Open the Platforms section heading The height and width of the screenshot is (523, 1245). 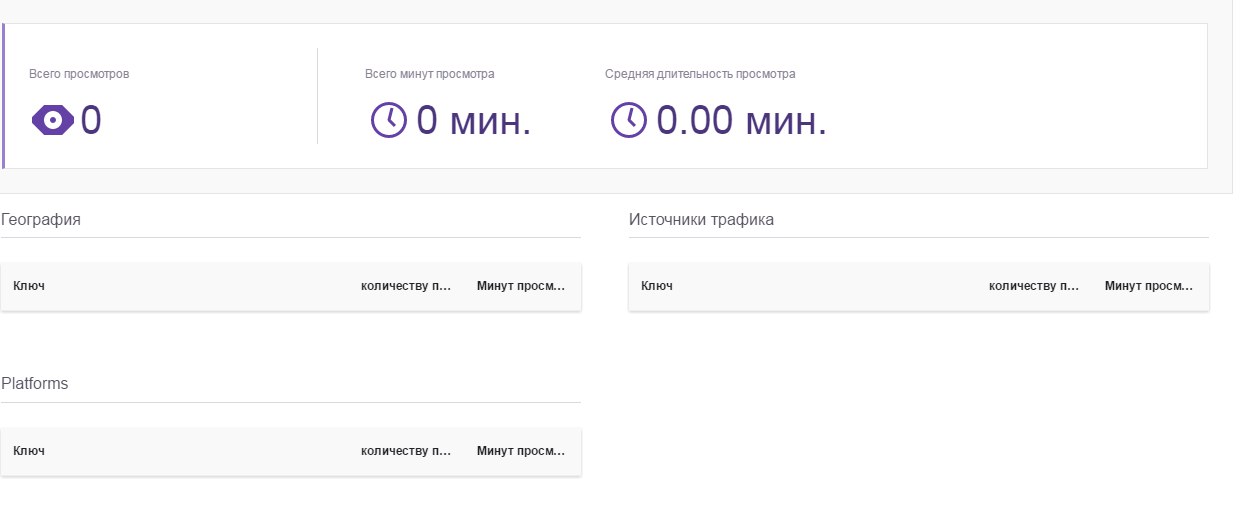[35, 383]
